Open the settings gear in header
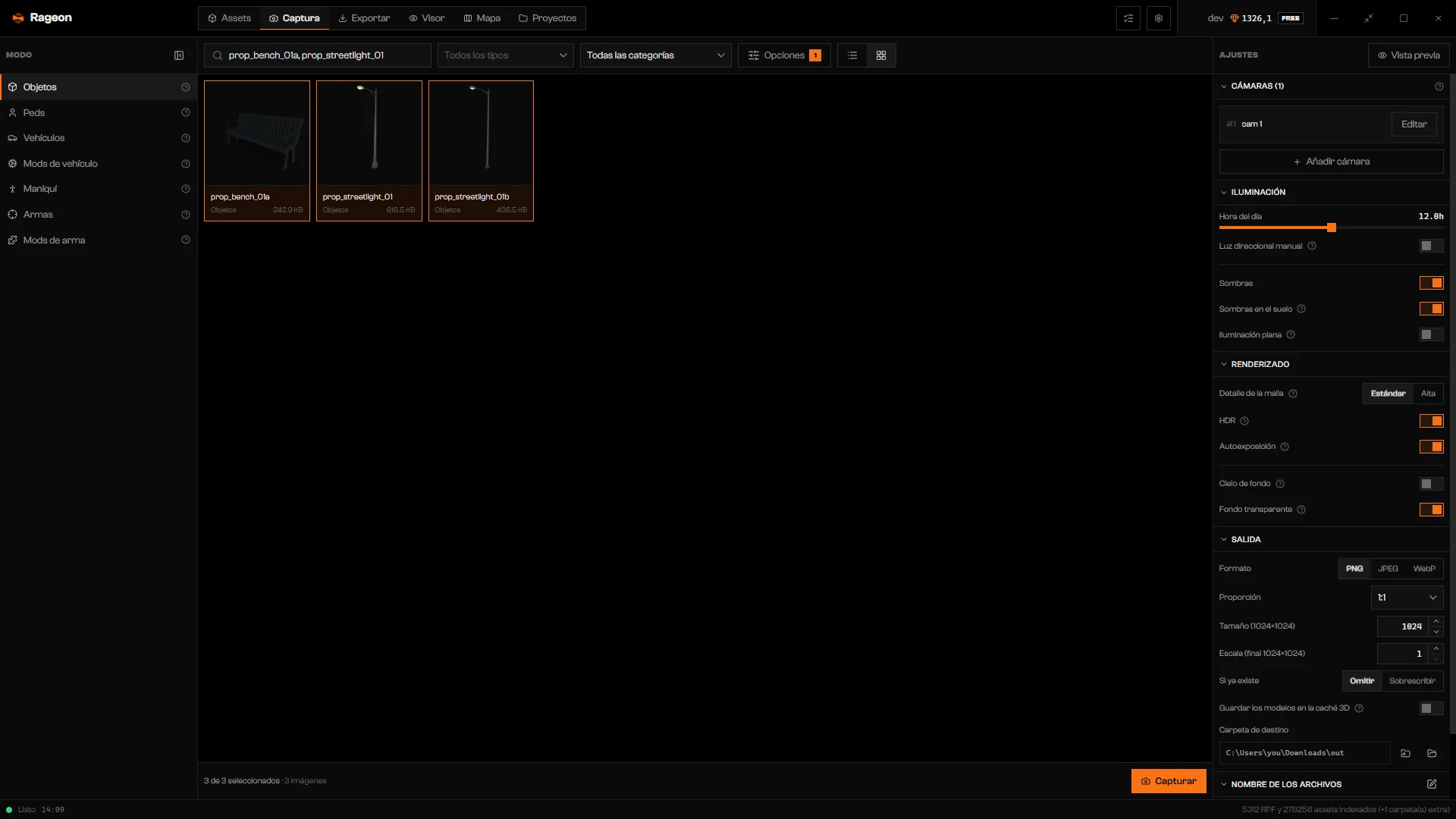Viewport: 1456px width, 819px height. pos(1159,18)
